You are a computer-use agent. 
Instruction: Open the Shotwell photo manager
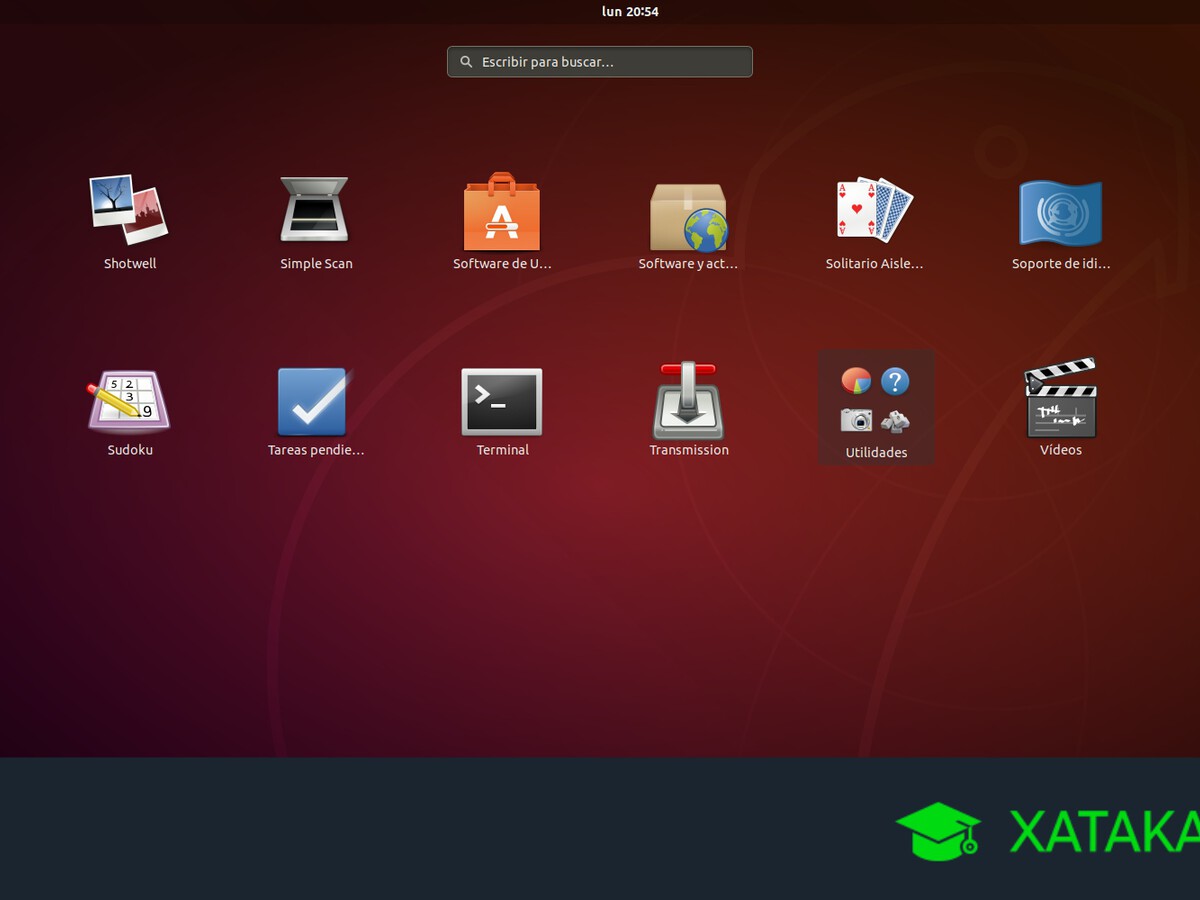point(129,211)
